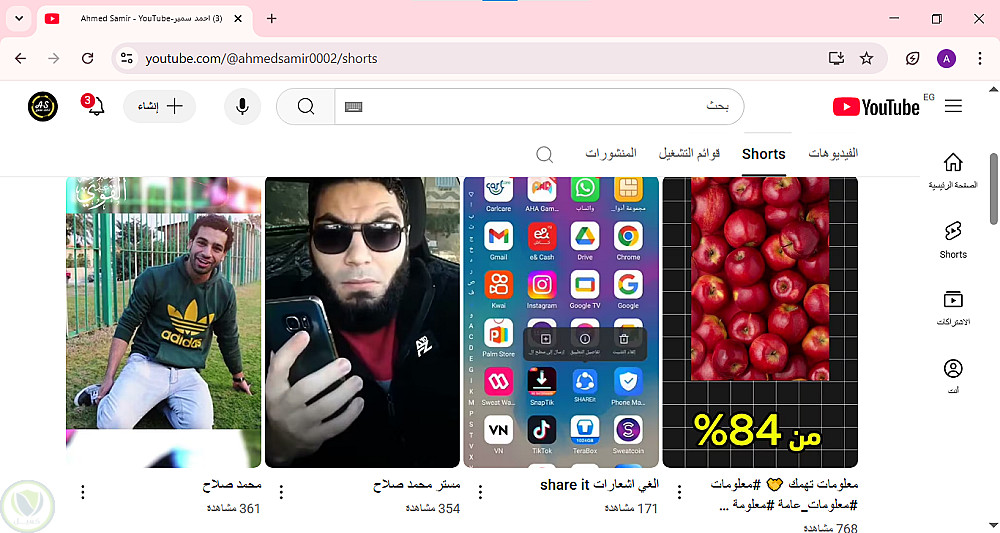Viewport: 1000px width, 533px height.
Task: Open title الغي اشعارات share it
Action: 599,485
